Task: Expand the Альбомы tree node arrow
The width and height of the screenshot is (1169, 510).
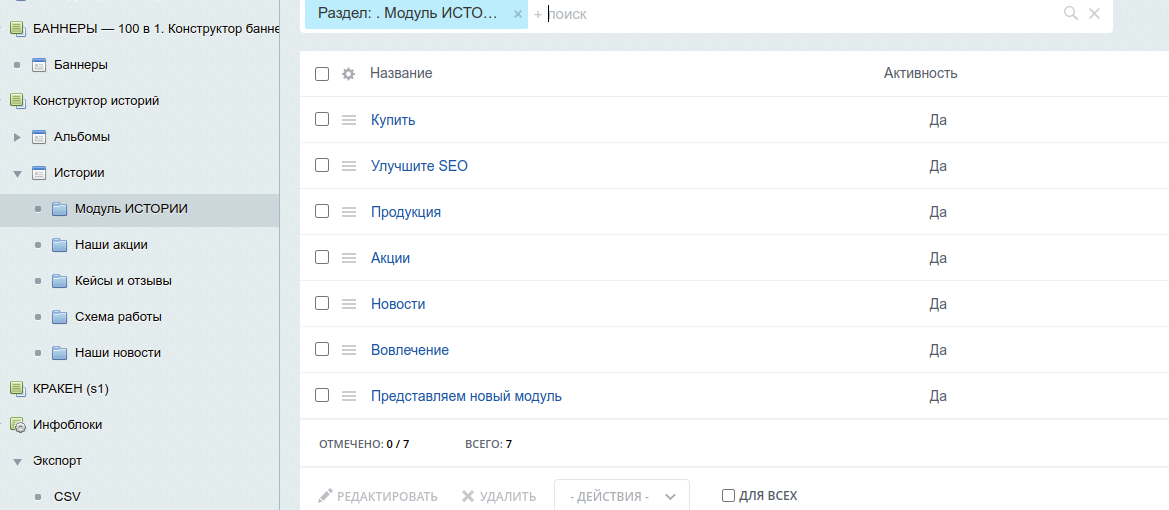Action: [x=18, y=137]
